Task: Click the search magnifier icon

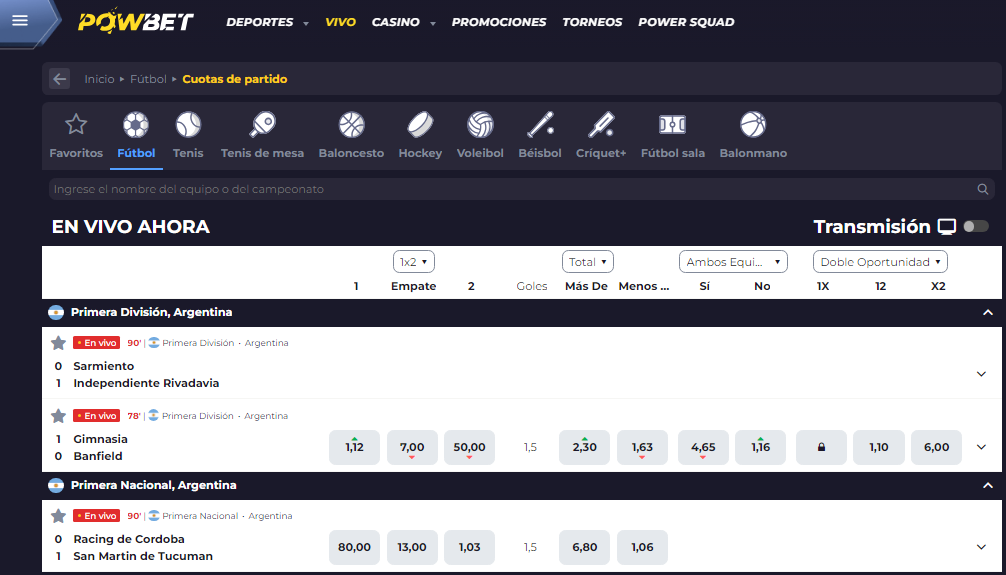Action: point(982,189)
